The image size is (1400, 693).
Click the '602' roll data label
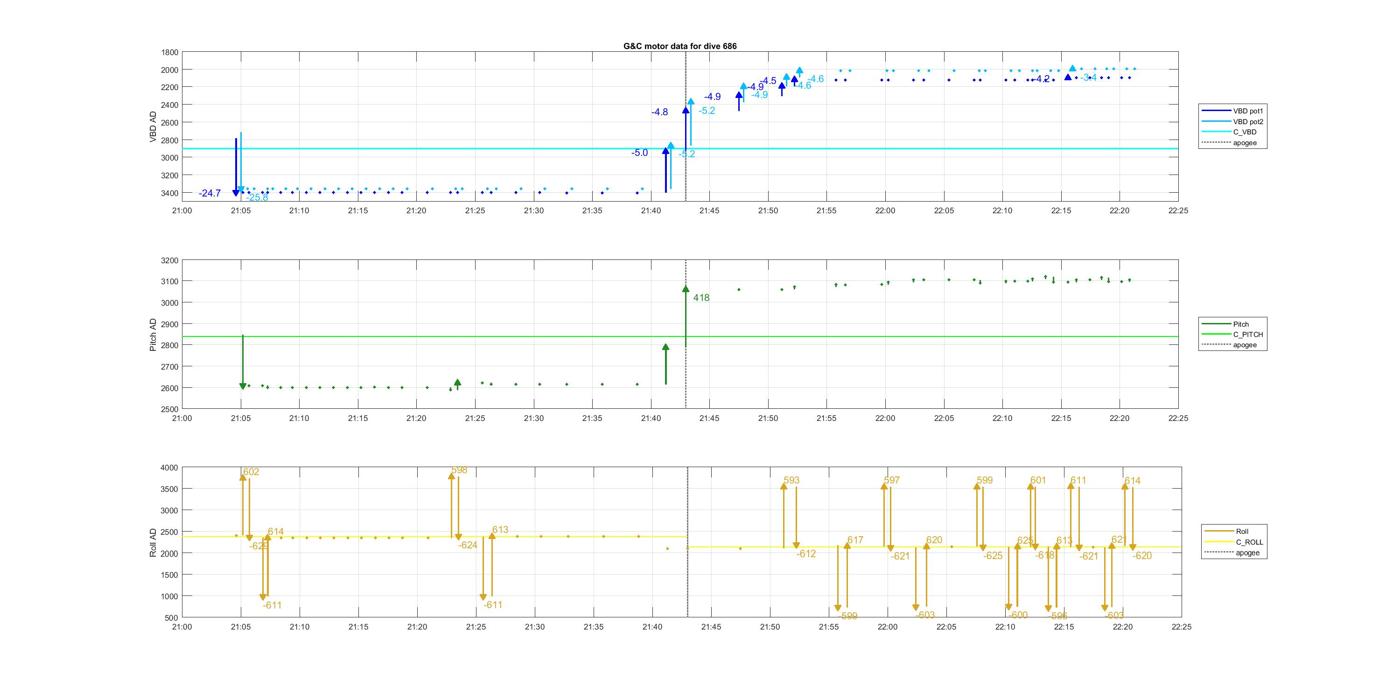[x=251, y=472]
